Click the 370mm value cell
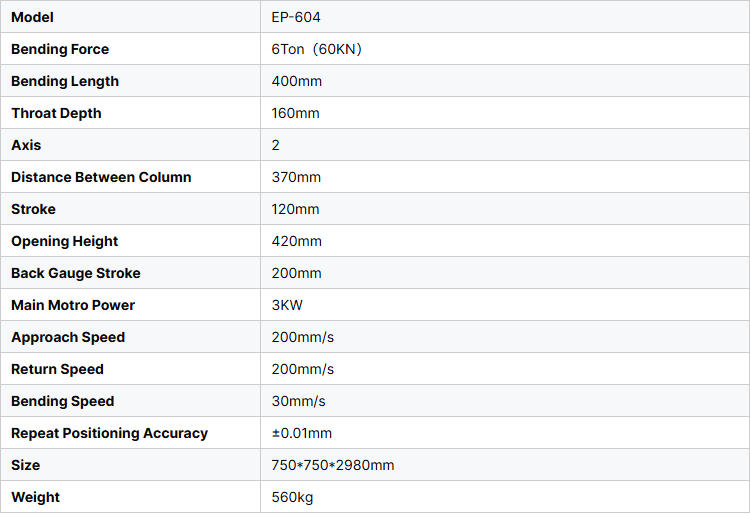Screen dimensions: 750x515 tap(296, 177)
